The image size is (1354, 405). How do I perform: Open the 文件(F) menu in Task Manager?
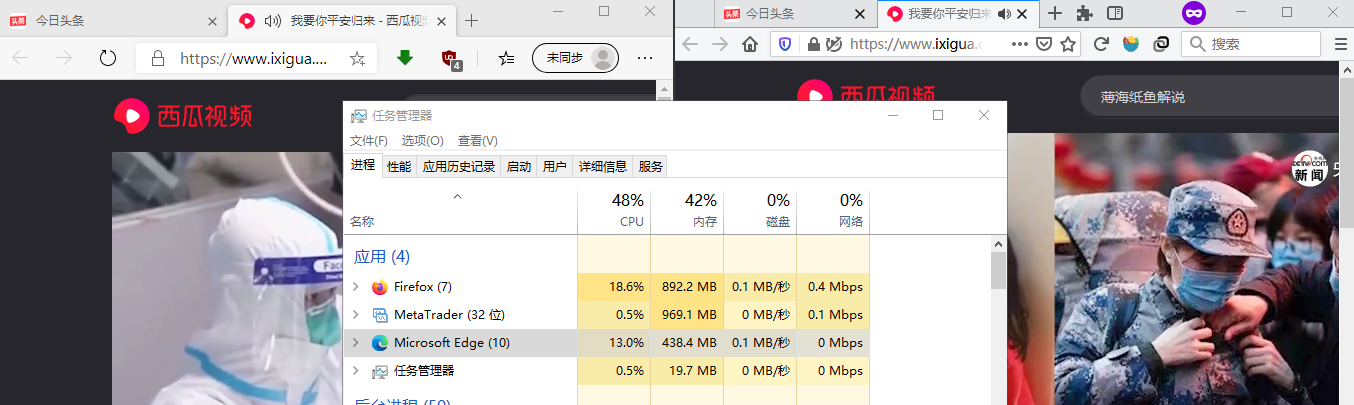(x=369, y=141)
